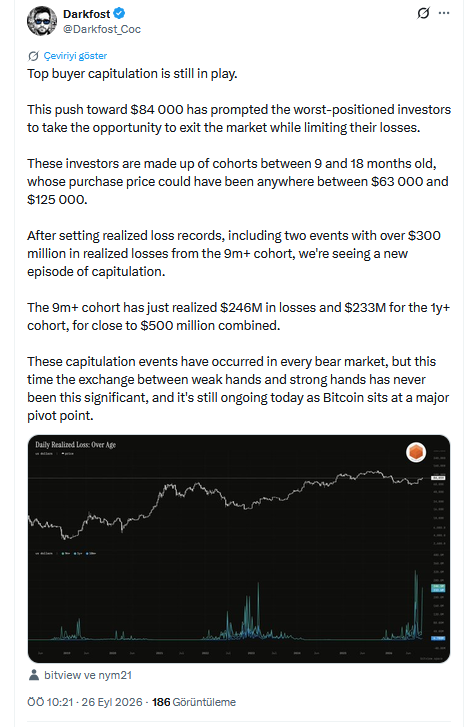
Task: Open the three-dot more options menu
Action: click(444, 13)
